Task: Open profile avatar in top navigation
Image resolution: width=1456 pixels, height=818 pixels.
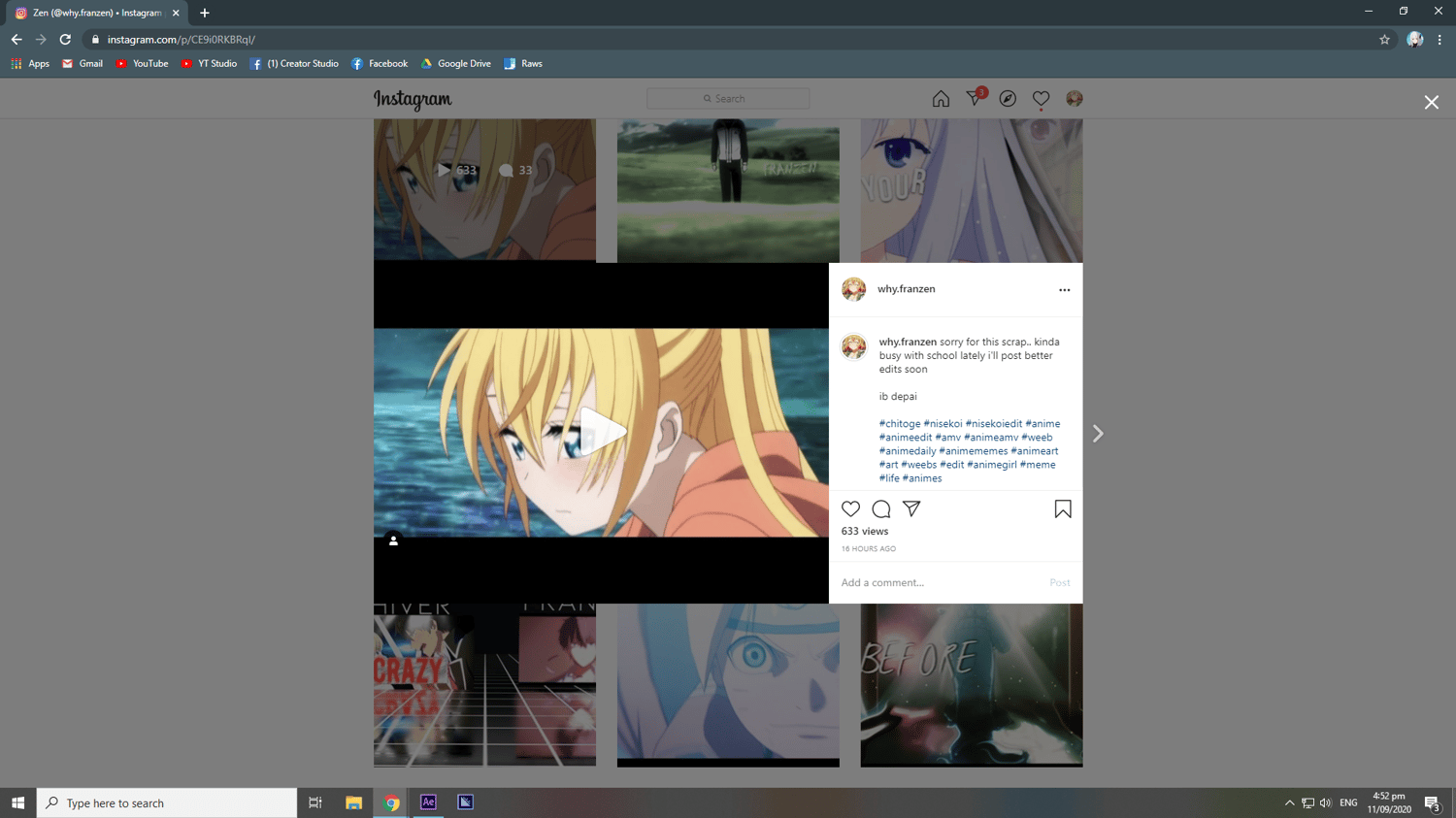Action: pyautogui.click(x=1074, y=99)
